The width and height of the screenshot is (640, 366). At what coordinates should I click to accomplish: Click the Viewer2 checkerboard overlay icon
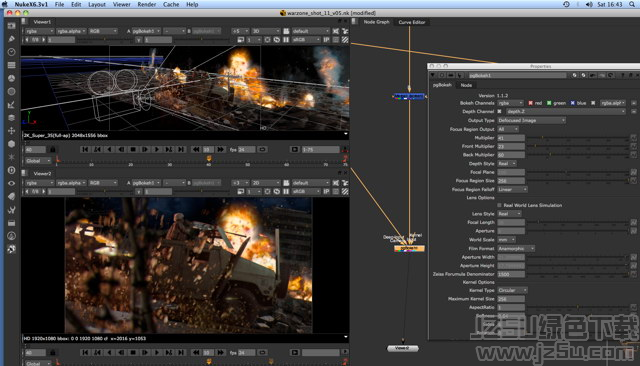[x=345, y=191]
